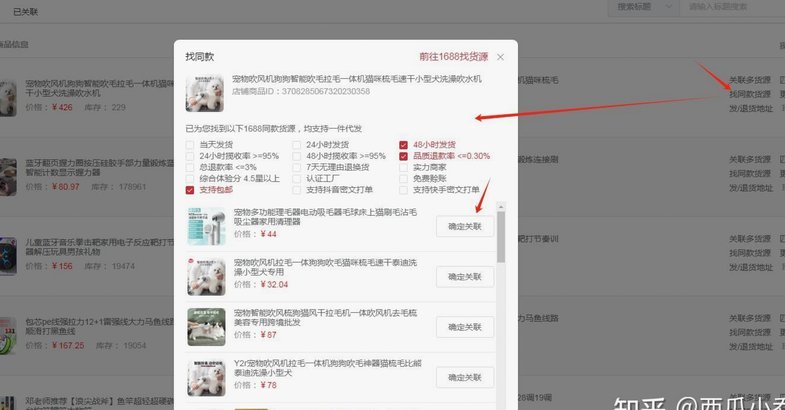Click the ¥156 price in background list

point(62,266)
